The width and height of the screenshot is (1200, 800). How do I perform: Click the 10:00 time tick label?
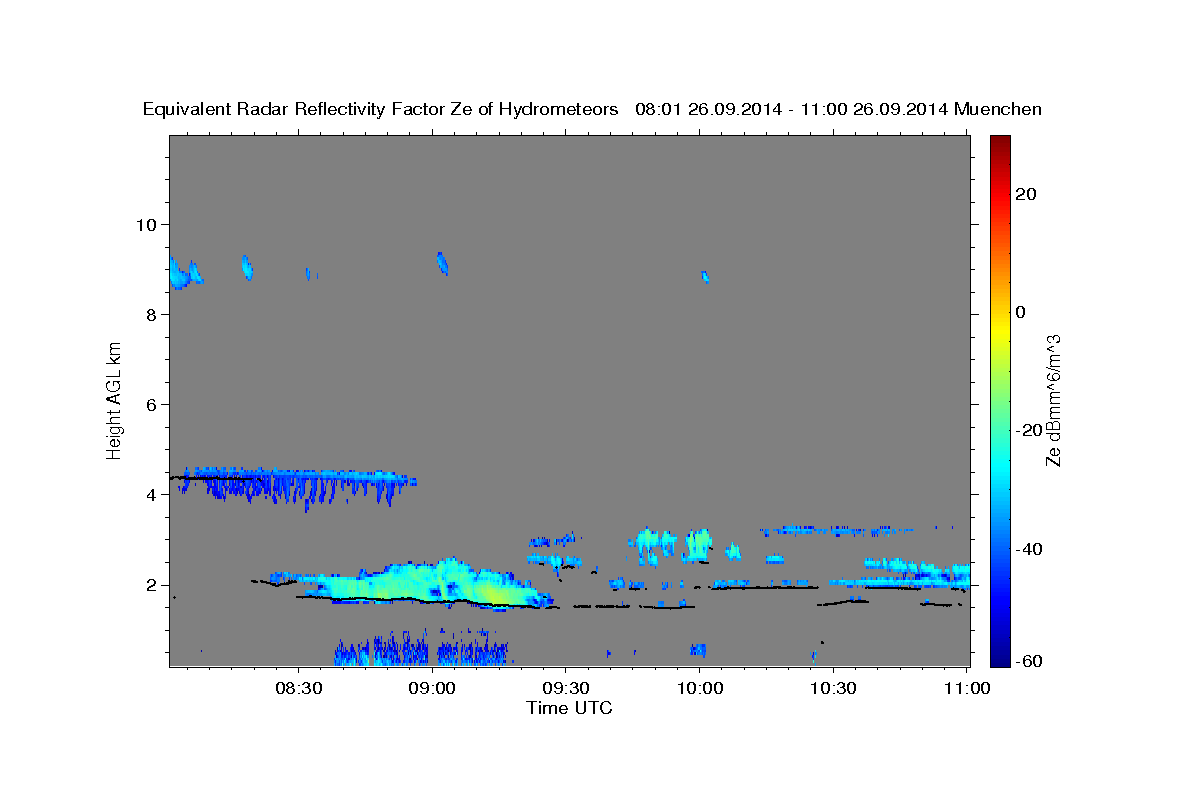(700, 689)
